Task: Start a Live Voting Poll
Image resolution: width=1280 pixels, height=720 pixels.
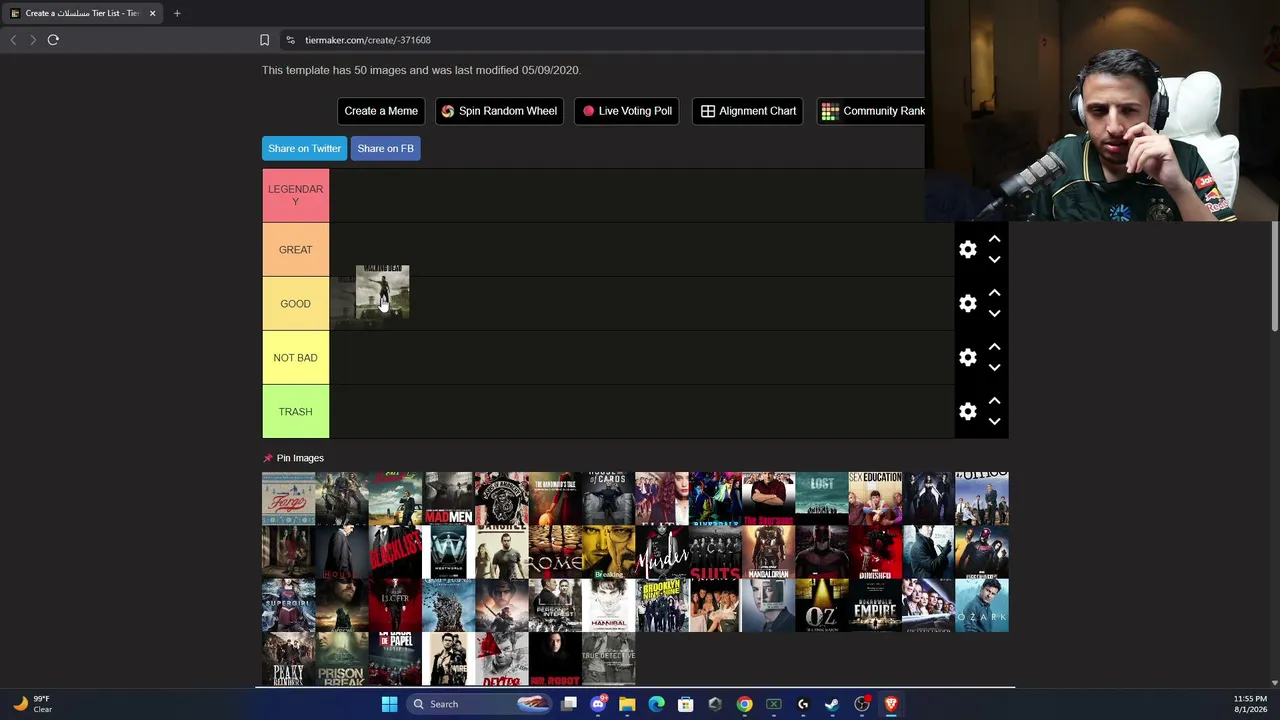Action: [627, 111]
